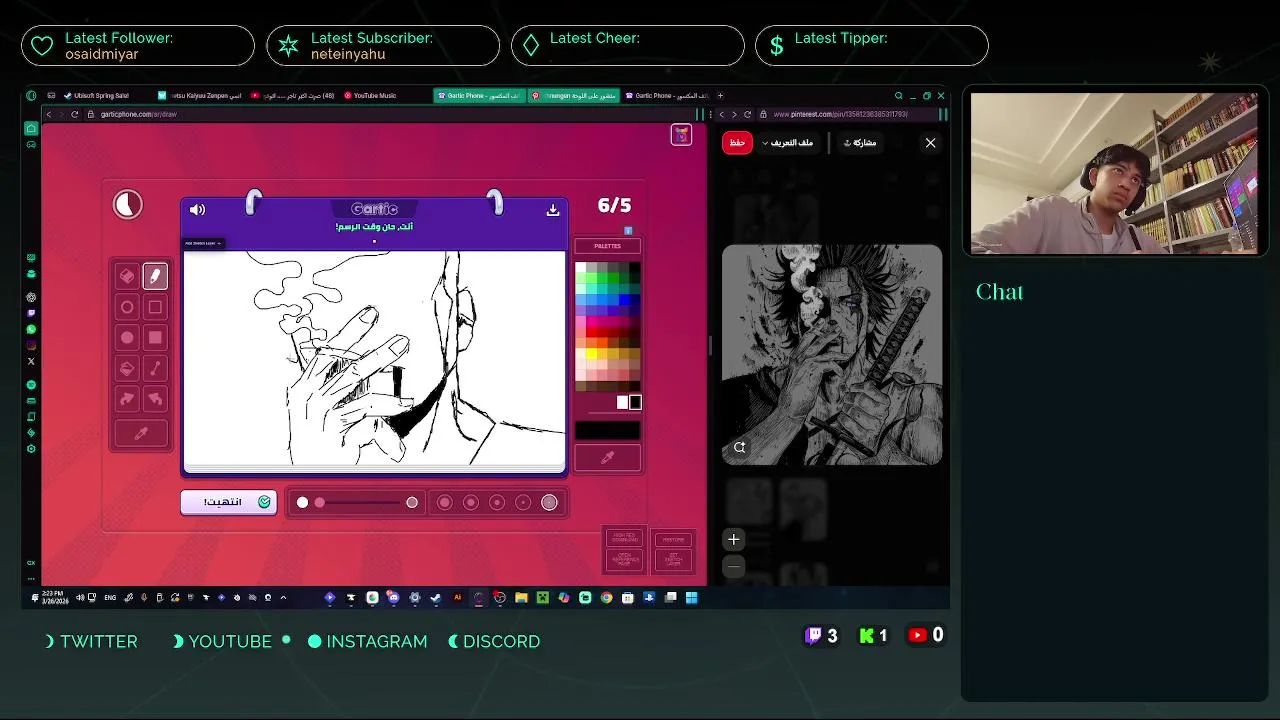Go back in the Gartic Phone browser pane
This screenshot has width=1280, height=720.
pos(49,114)
